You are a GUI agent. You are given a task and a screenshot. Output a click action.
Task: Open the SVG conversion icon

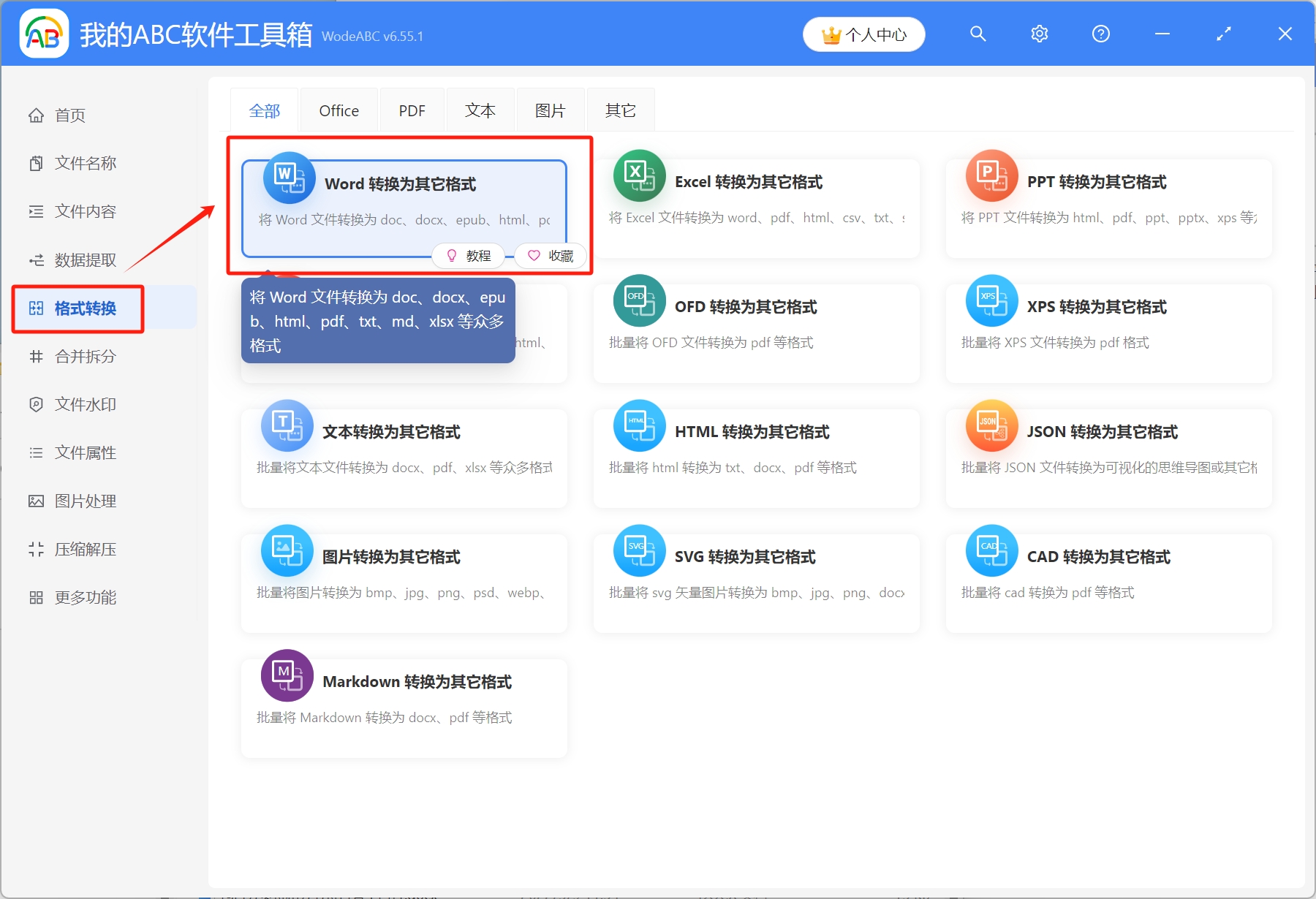click(x=639, y=550)
